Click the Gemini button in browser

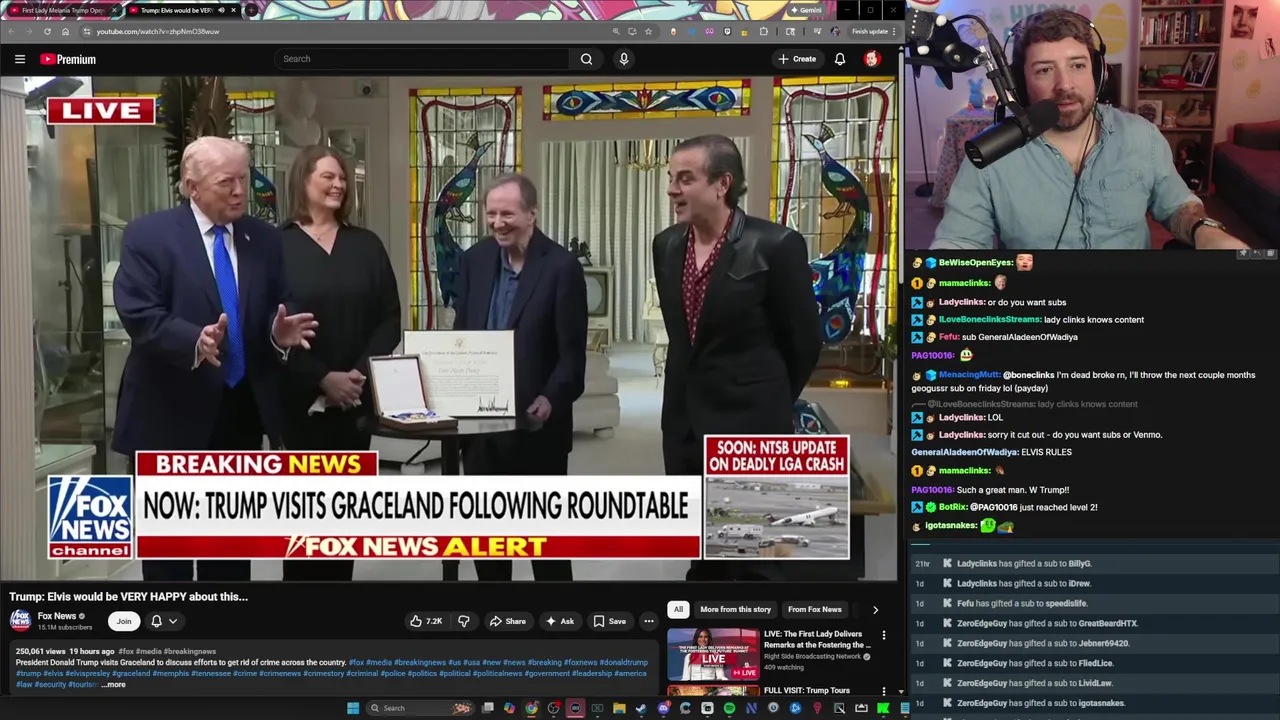pyautogui.click(x=806, y=10)
